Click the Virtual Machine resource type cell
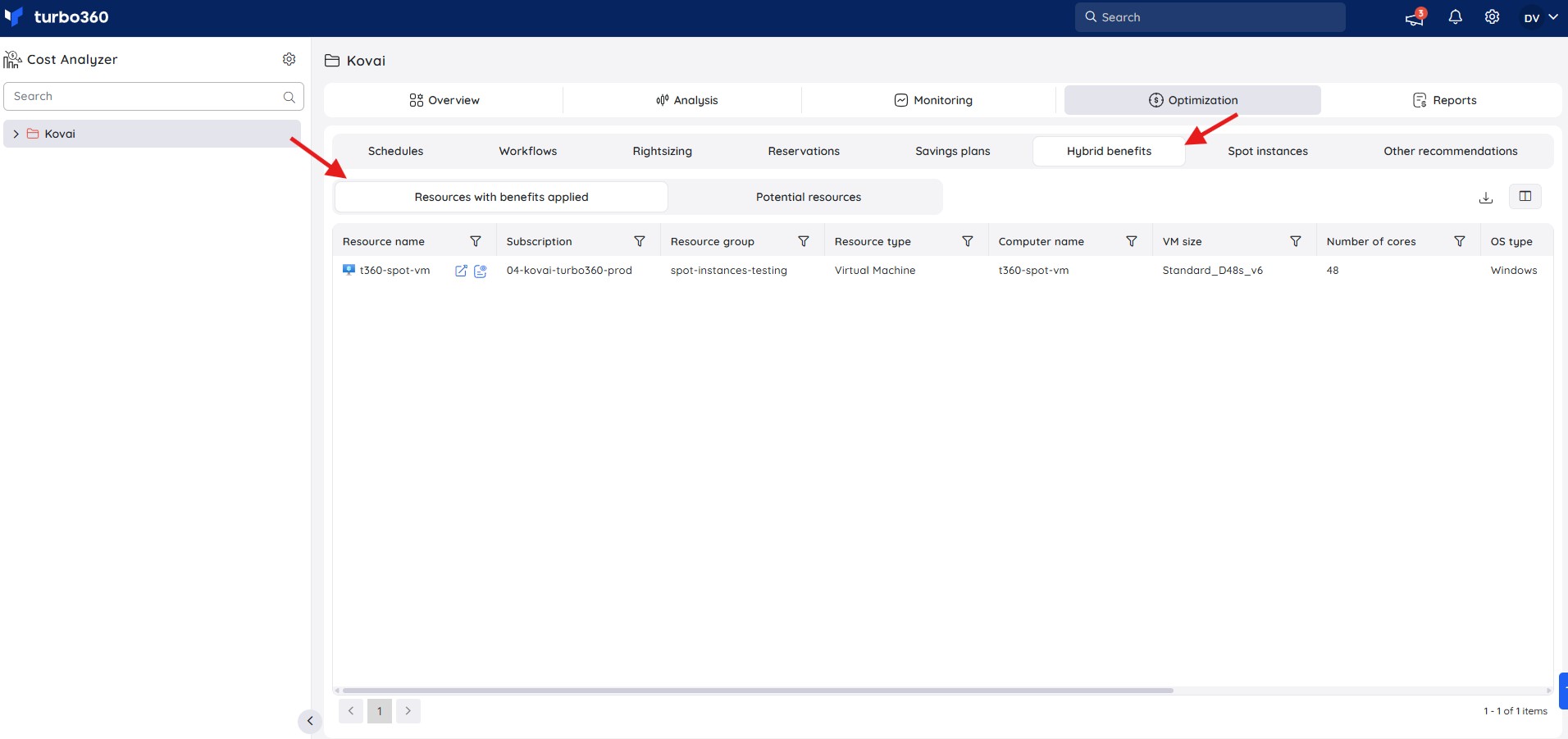 pos(875,271)
